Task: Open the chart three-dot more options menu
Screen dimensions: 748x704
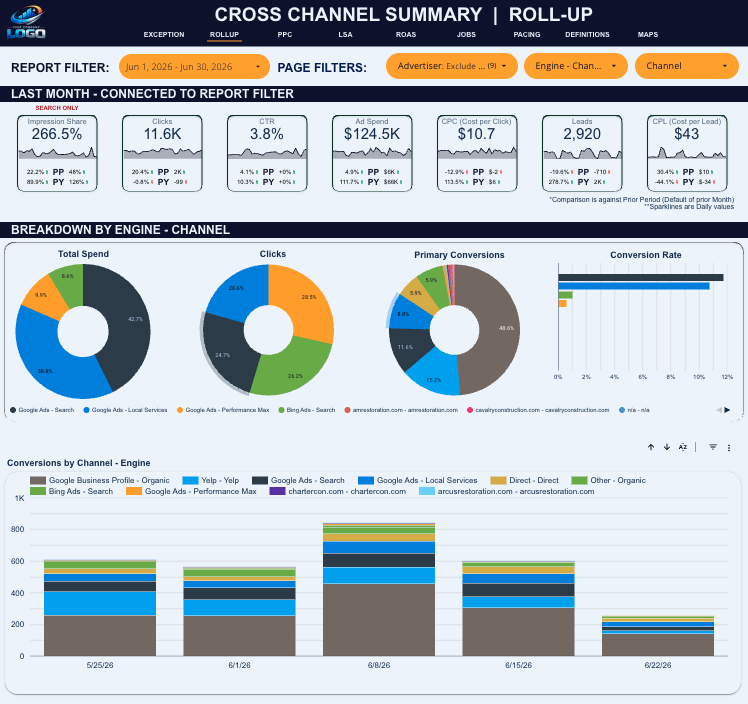Action: click(728, 447)
